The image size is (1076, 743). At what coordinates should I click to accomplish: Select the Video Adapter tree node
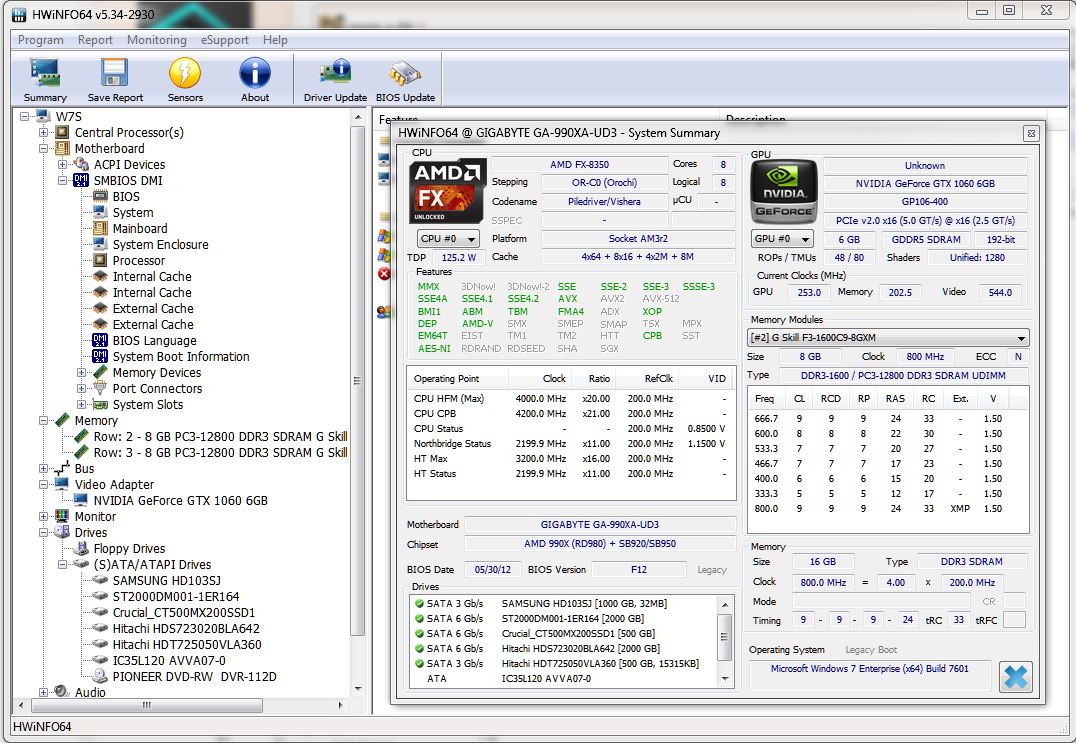tap(114, 485)
